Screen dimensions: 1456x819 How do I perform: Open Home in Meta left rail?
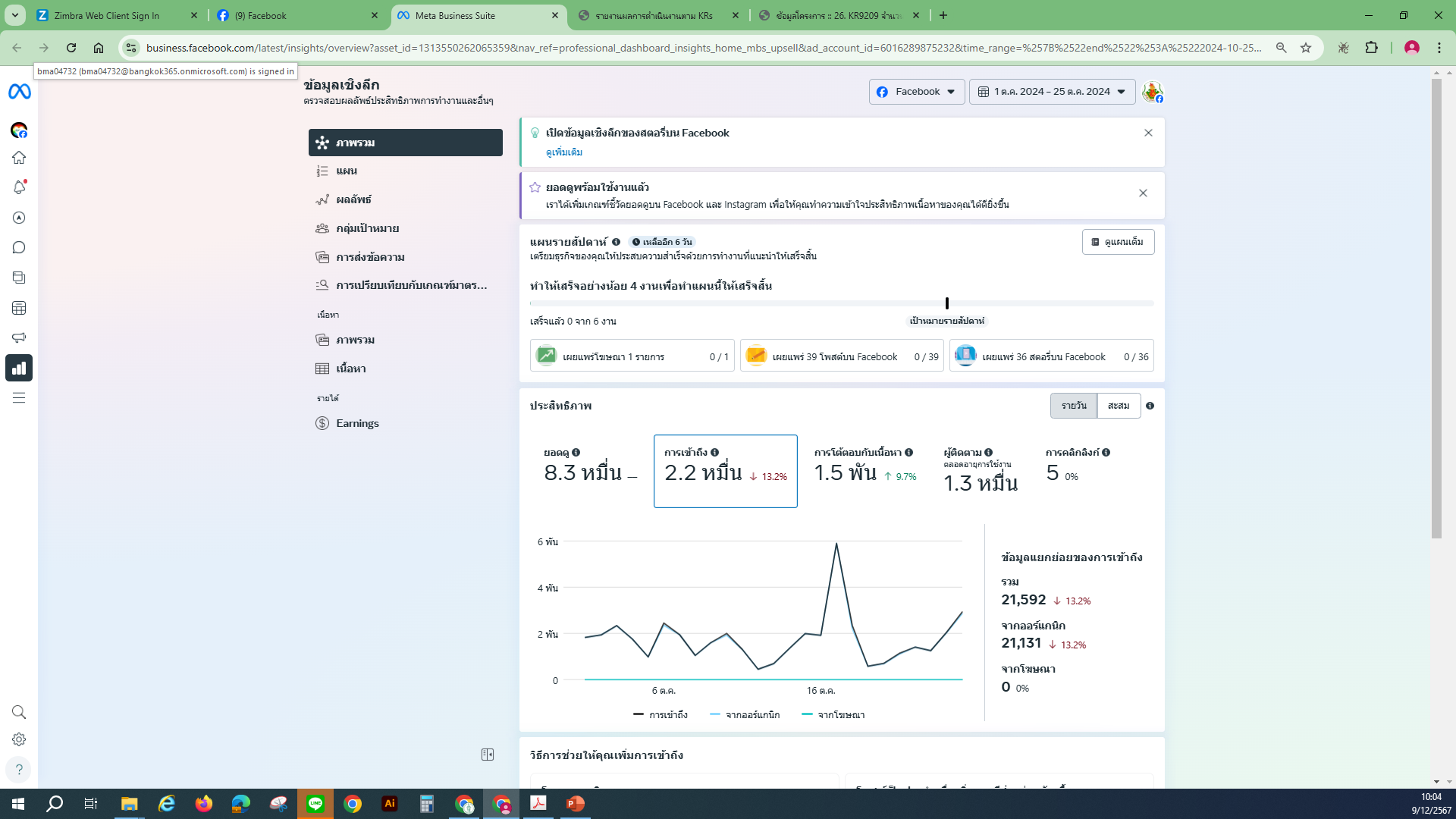point(19,158)
